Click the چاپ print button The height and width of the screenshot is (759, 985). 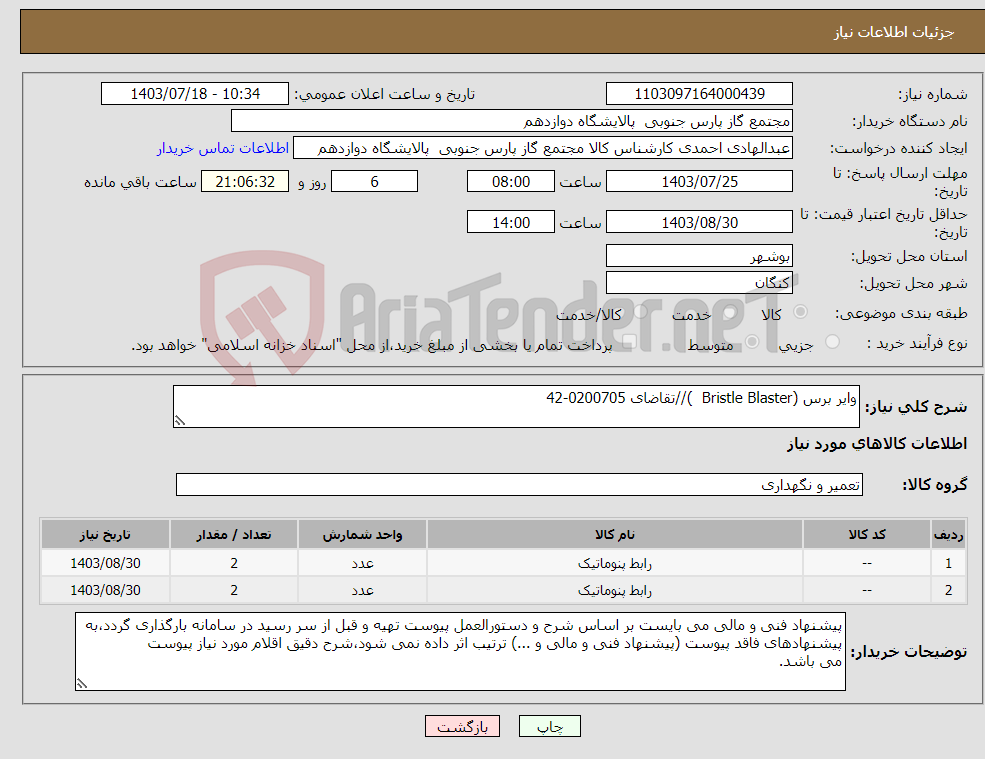tap(550, 726)
